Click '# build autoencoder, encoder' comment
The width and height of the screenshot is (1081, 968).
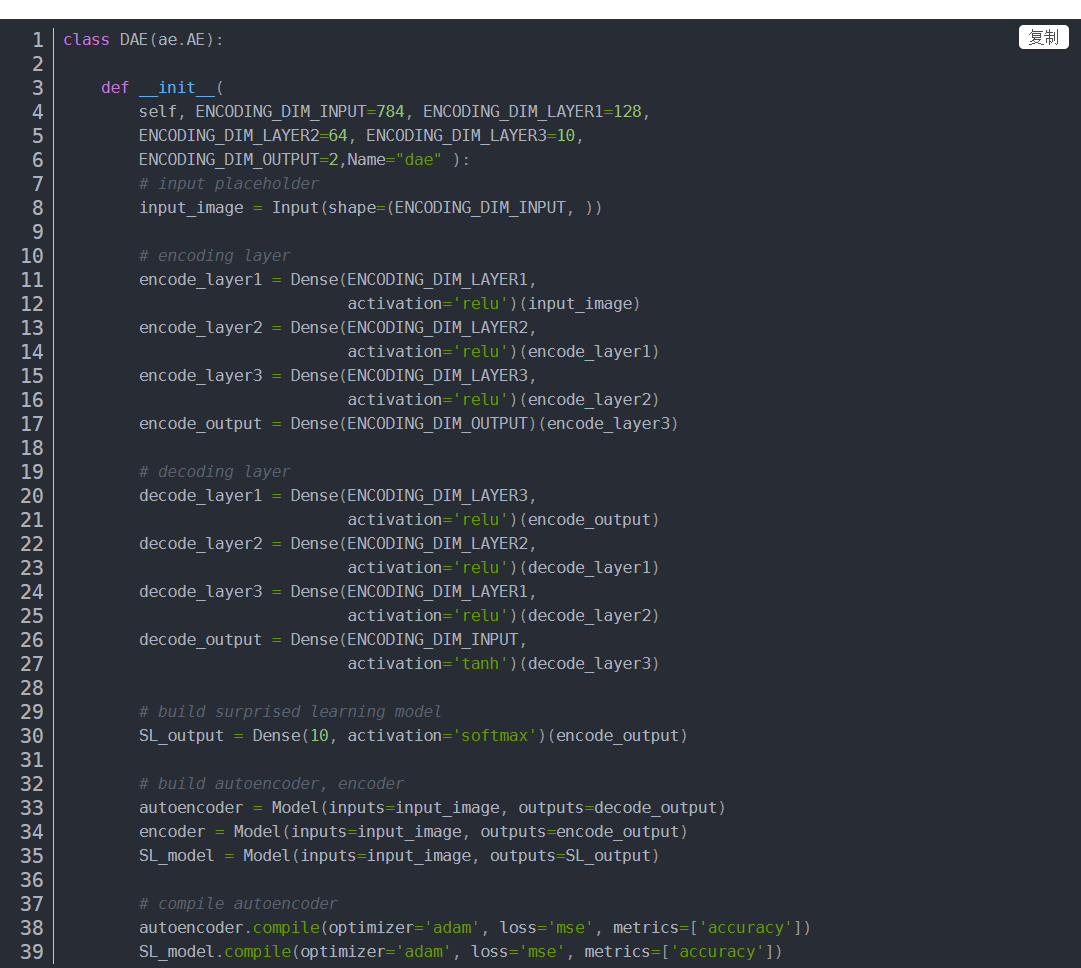(x=271, y=784)
